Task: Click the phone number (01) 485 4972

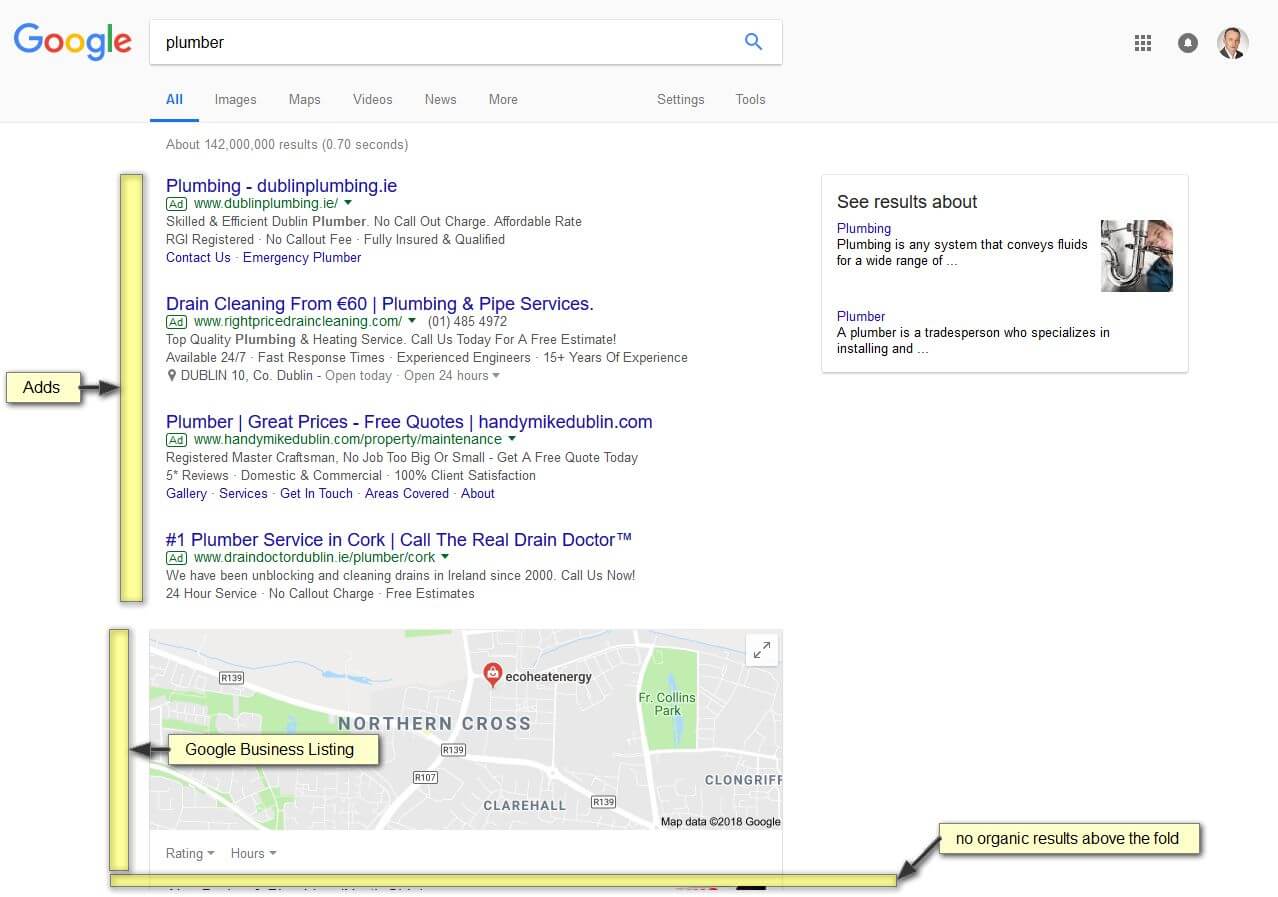Action: [x=467, y=321]
